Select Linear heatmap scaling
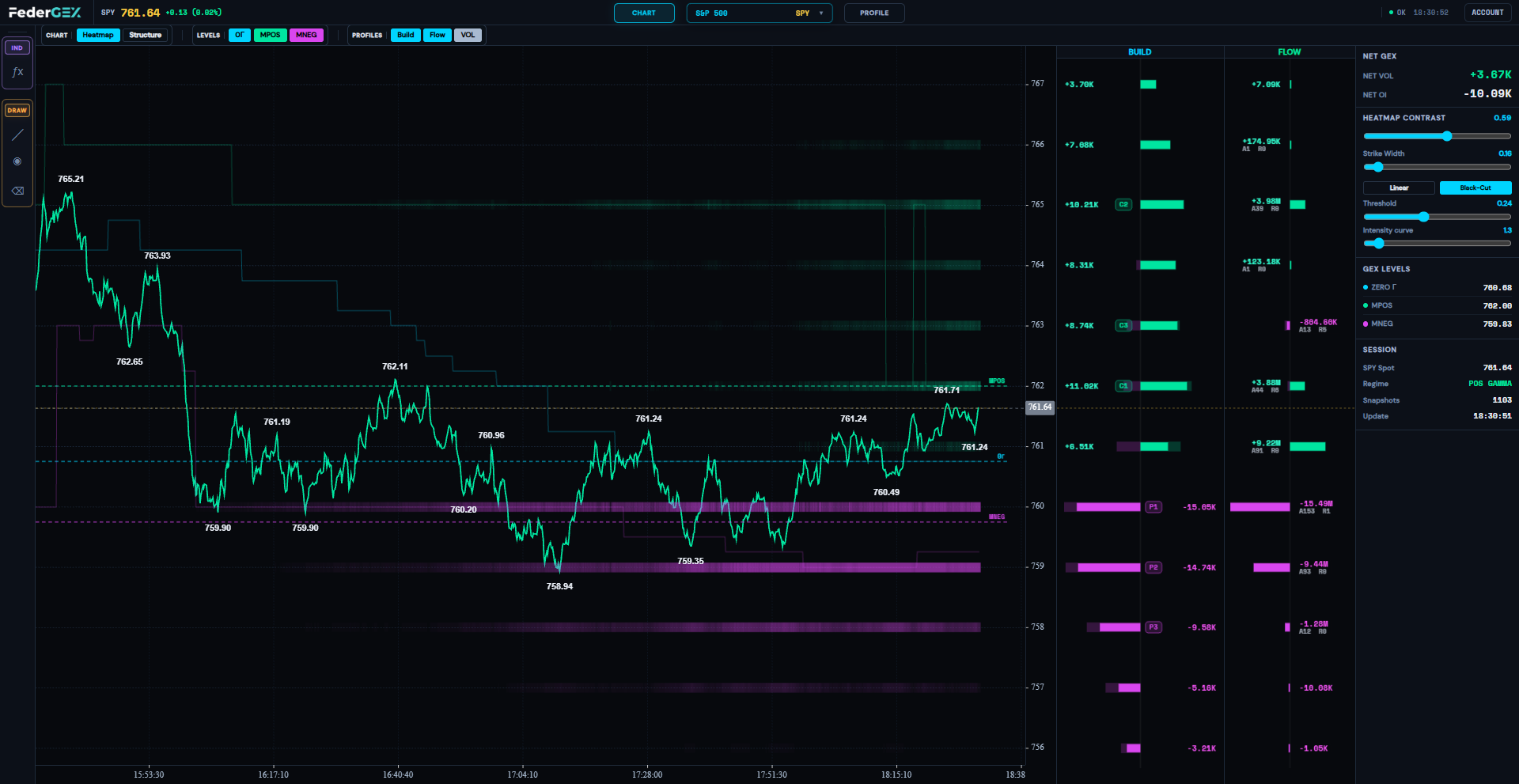Screen dimensions: 1519x784 tap(1399, 187)
